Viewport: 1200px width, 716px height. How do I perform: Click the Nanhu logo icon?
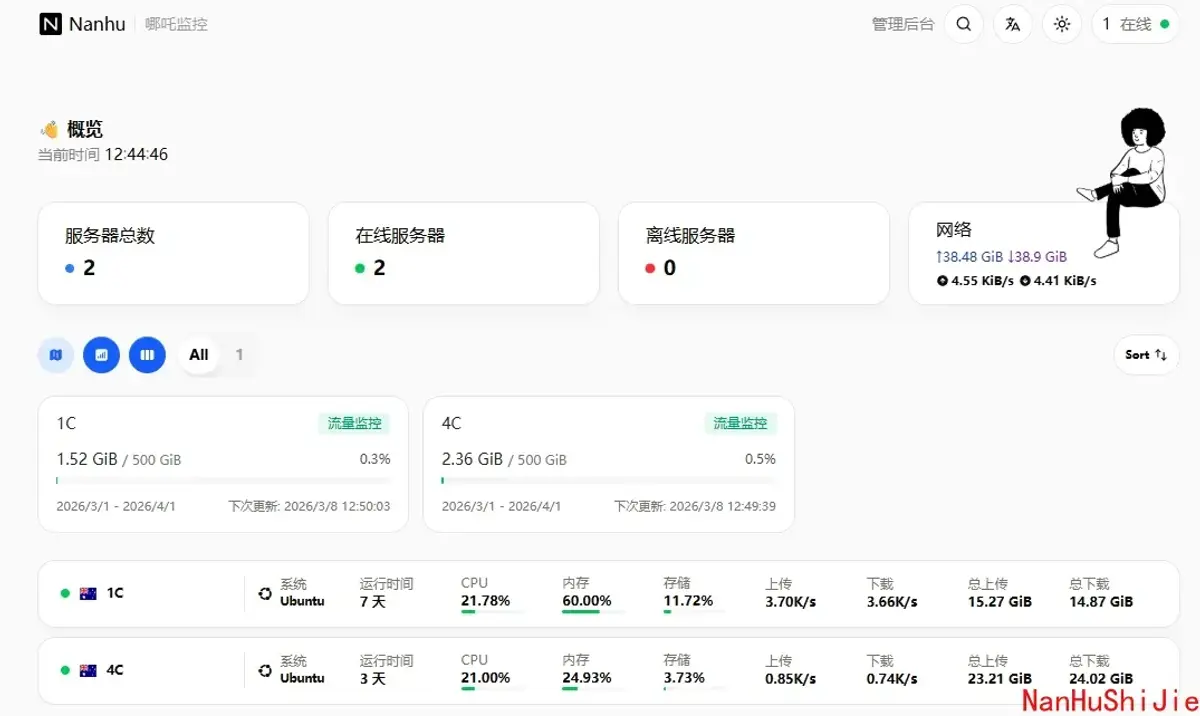coord(50,24)
